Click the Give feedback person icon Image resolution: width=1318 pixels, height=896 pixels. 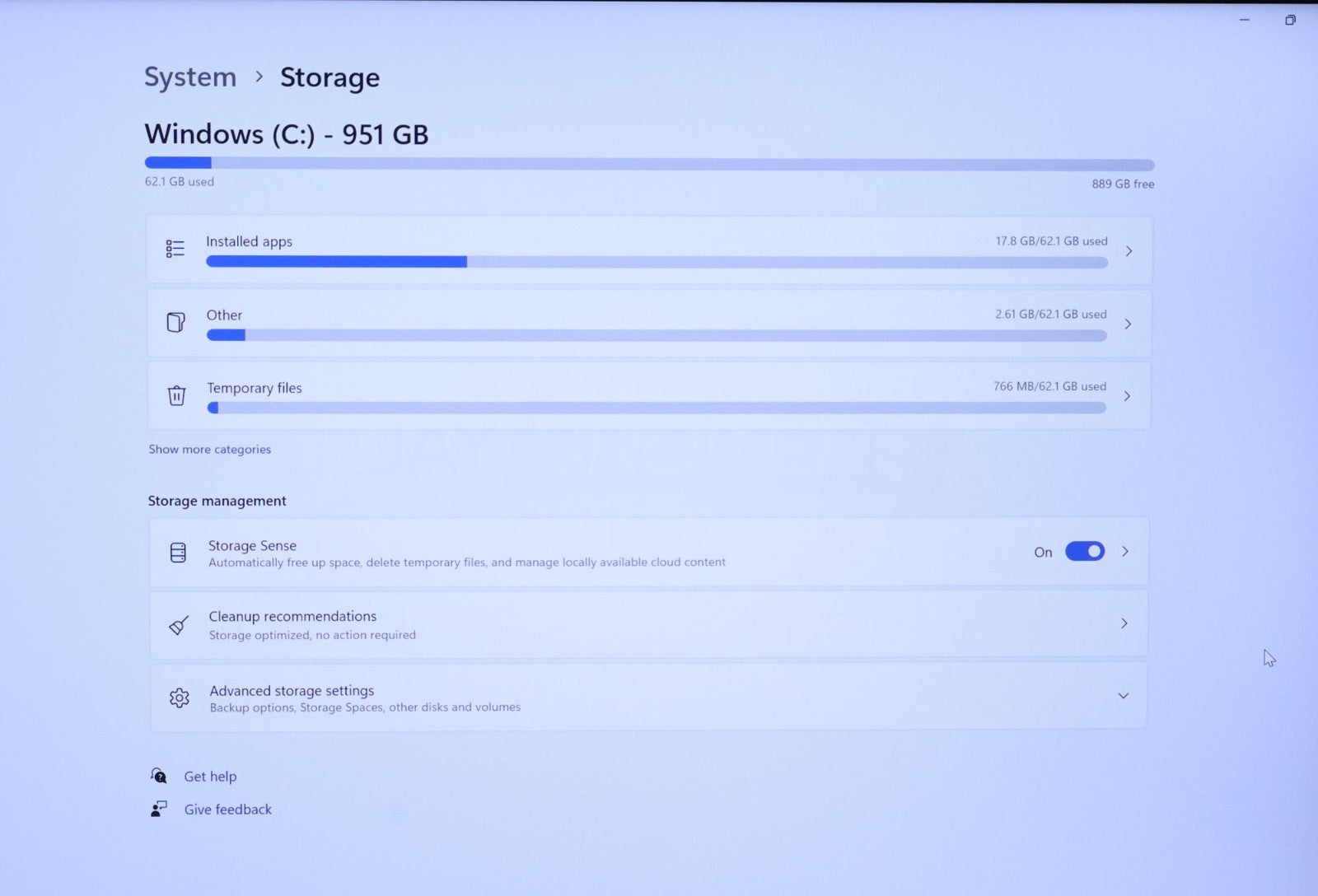159,810
